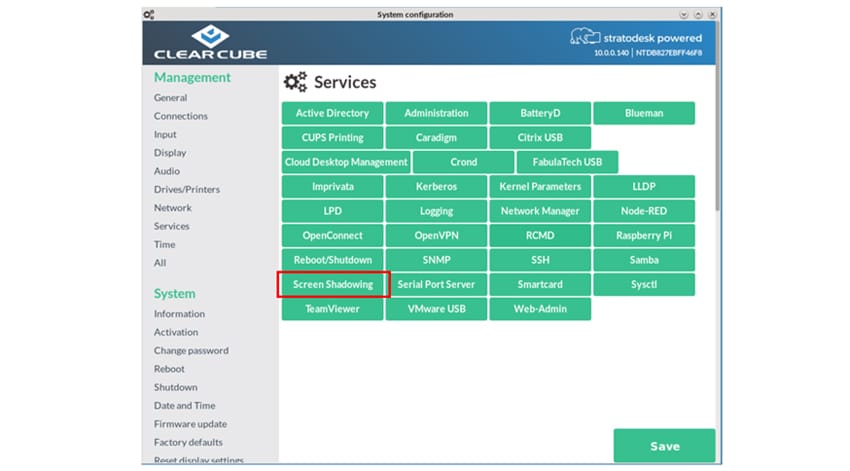Open the LPD service
This screenshot has height=471, width=850.
click(332, 211)
